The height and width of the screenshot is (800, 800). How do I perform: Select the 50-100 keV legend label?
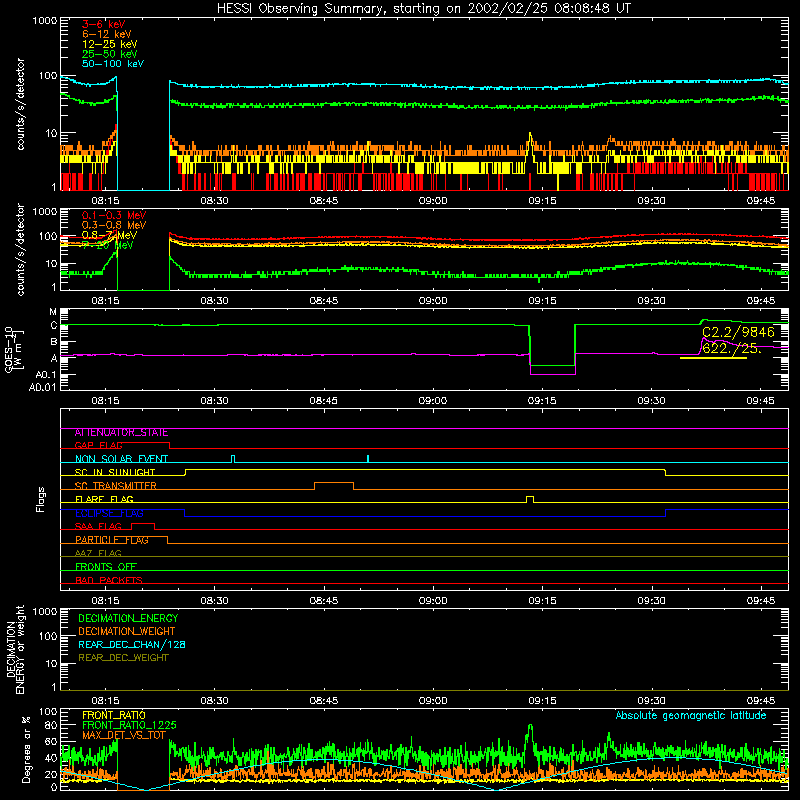click(113, 64)
